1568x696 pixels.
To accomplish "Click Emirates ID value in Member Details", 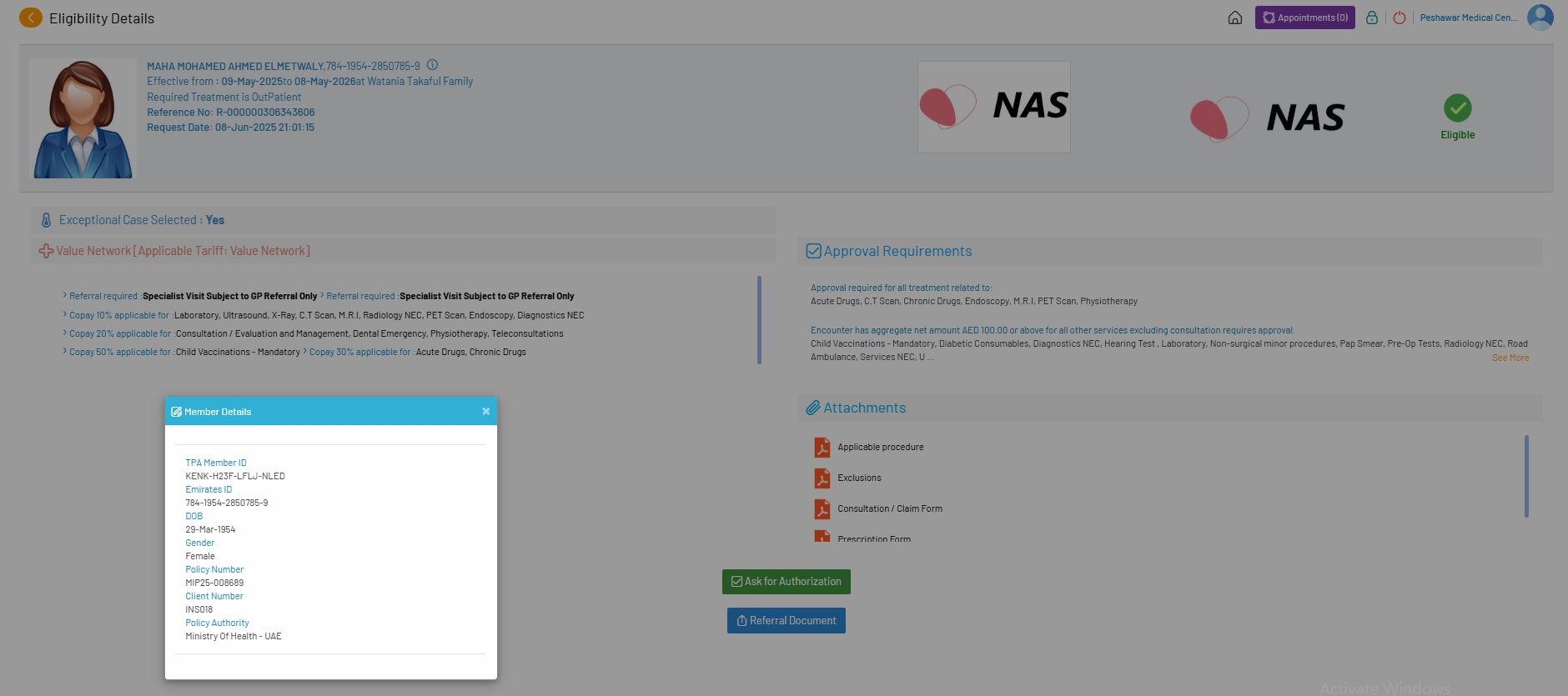I will [227, 503].
